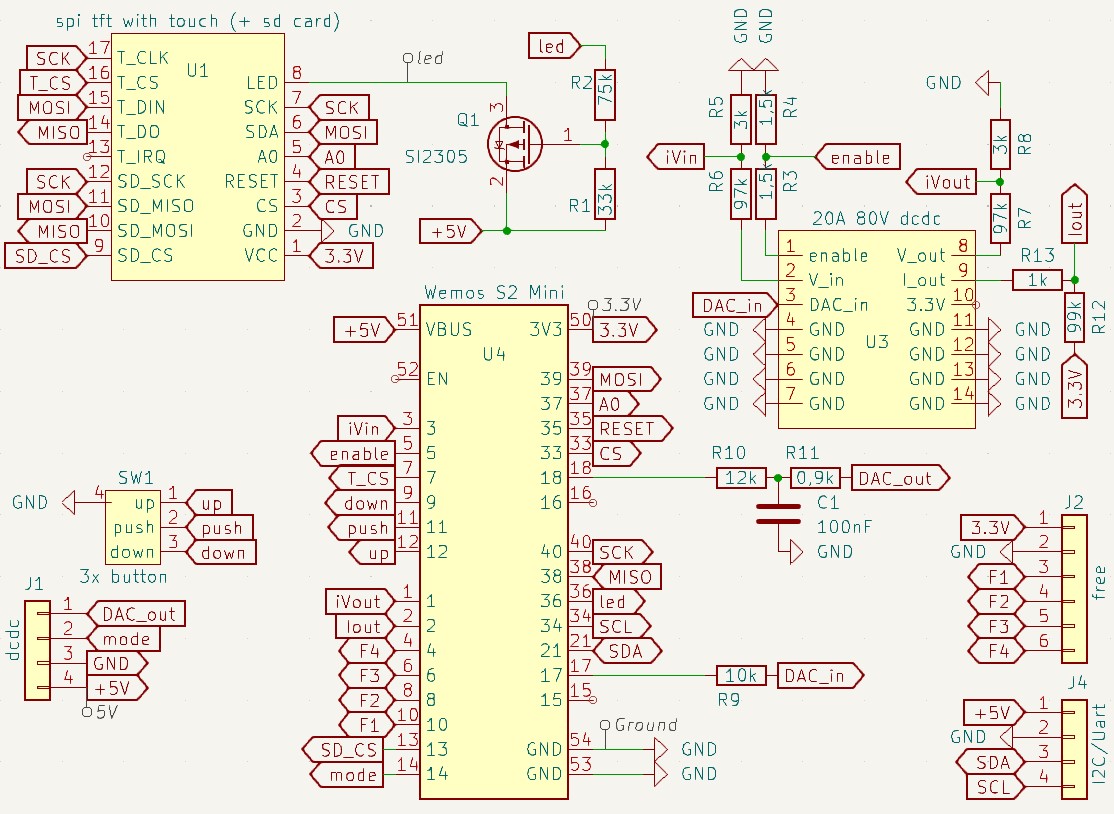Click MISO label on U4 pin 38
The image size is (1114, 814).
(x=627, y=577)
